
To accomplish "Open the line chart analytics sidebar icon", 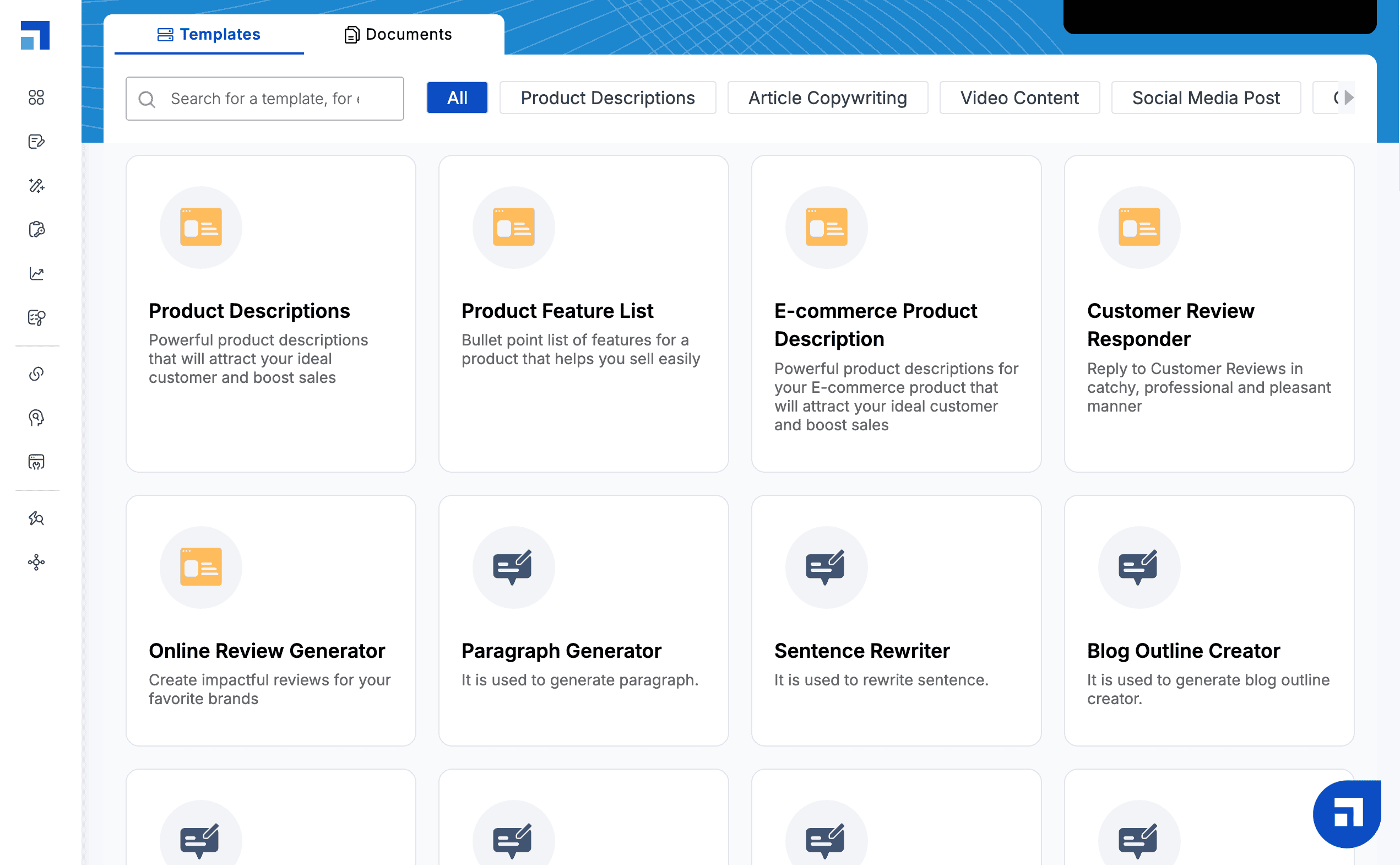I will [x=36, y=273].
